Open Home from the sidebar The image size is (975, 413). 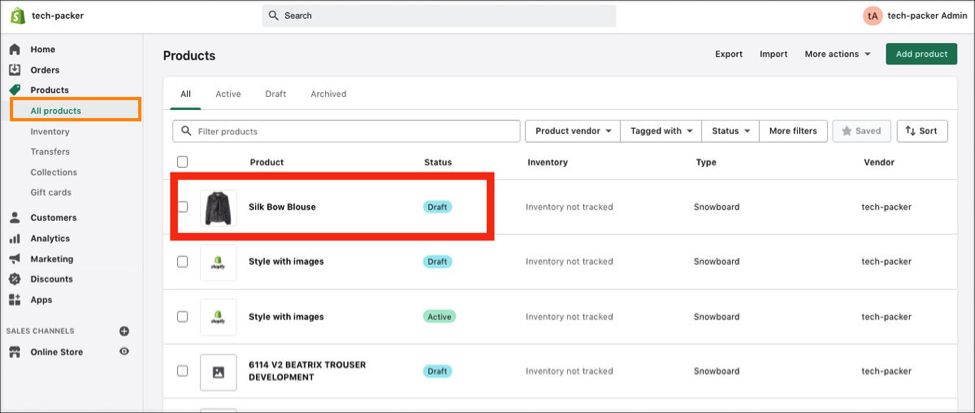click(x=42, y=49)
